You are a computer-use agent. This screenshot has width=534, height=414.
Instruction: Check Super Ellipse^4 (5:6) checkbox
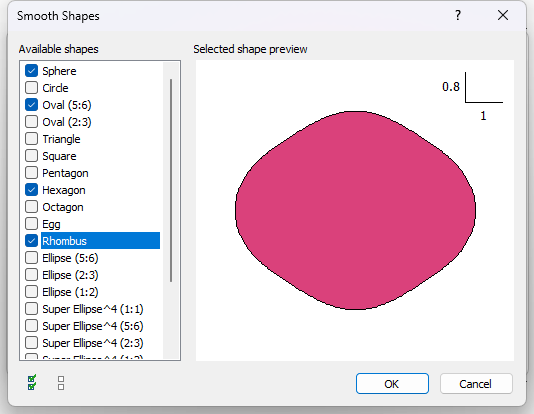[x=31, y=326]
